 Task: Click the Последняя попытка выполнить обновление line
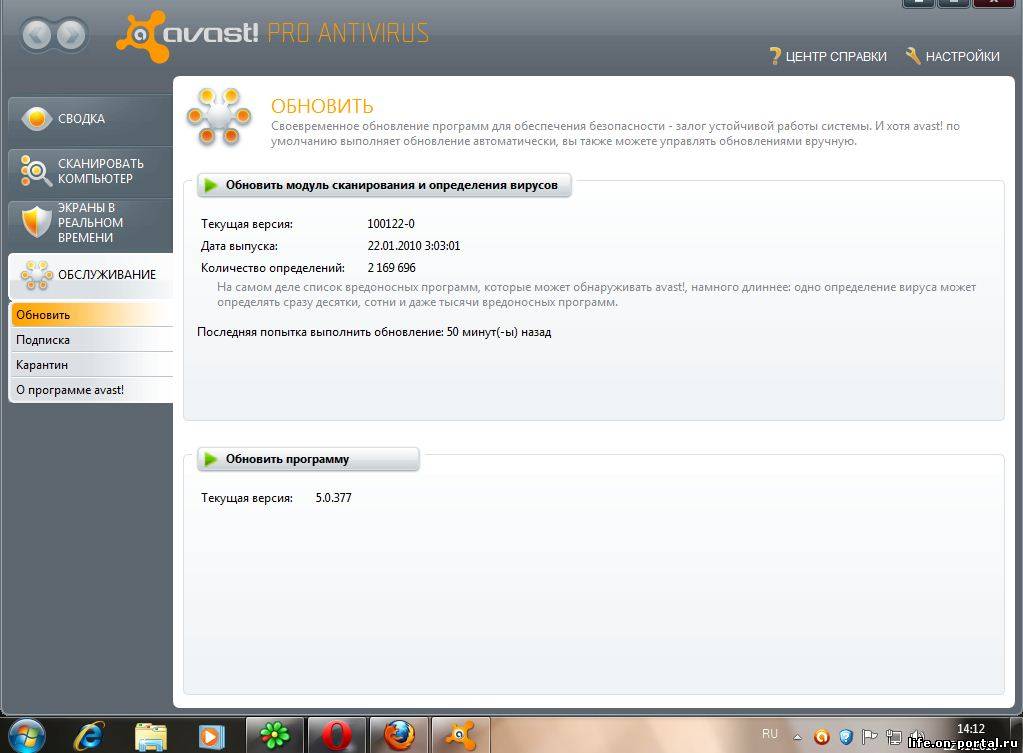point(374,332)
